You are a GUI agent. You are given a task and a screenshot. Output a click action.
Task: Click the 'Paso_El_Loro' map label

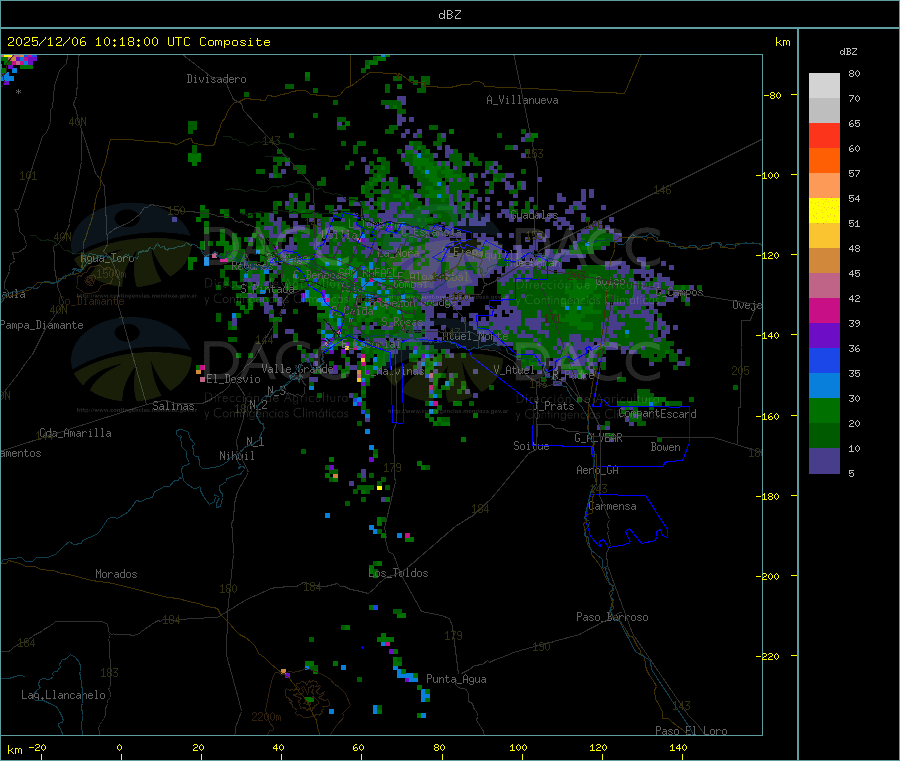(691, 731)
